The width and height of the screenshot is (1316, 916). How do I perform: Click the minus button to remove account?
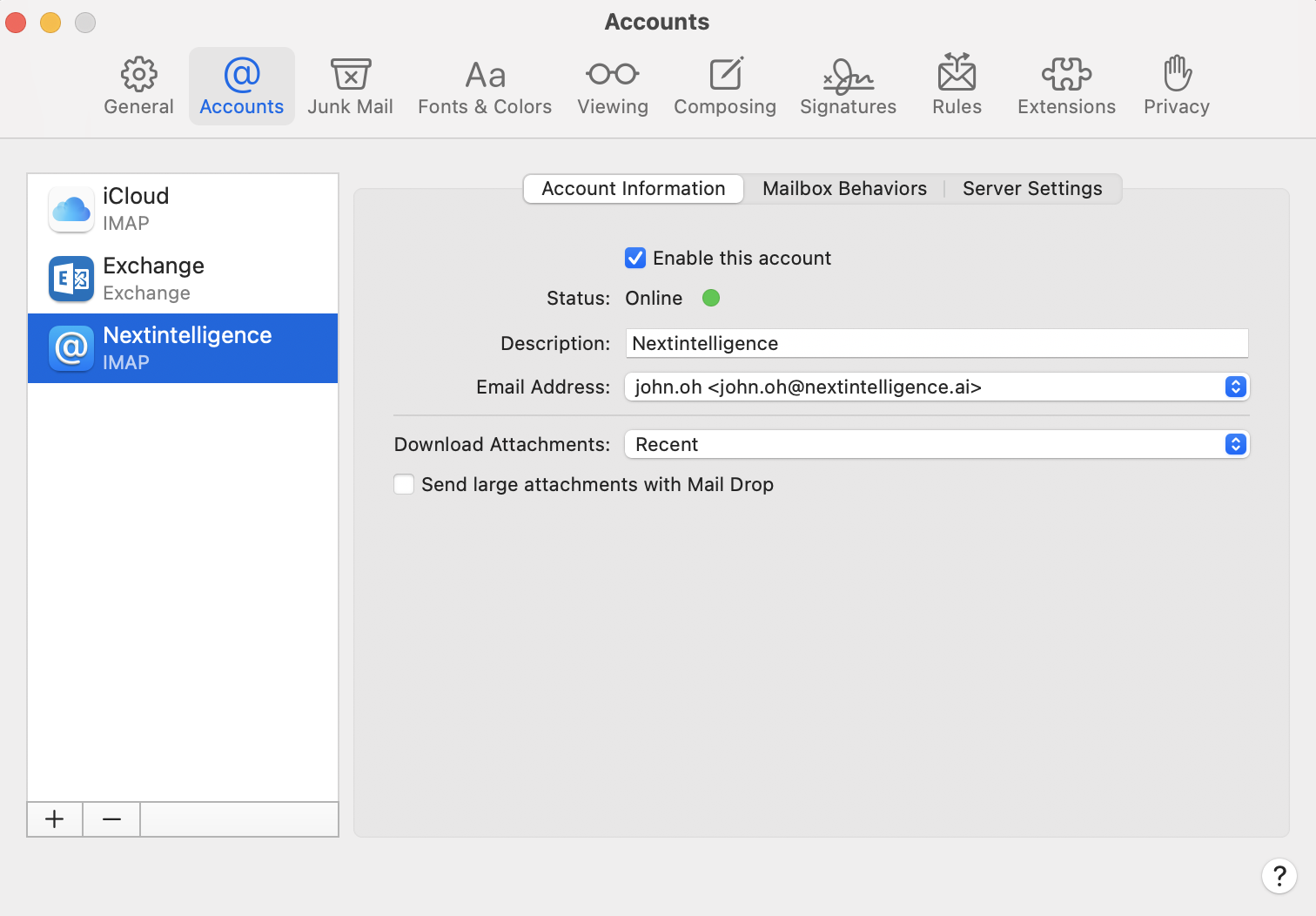tap(111, 819)
